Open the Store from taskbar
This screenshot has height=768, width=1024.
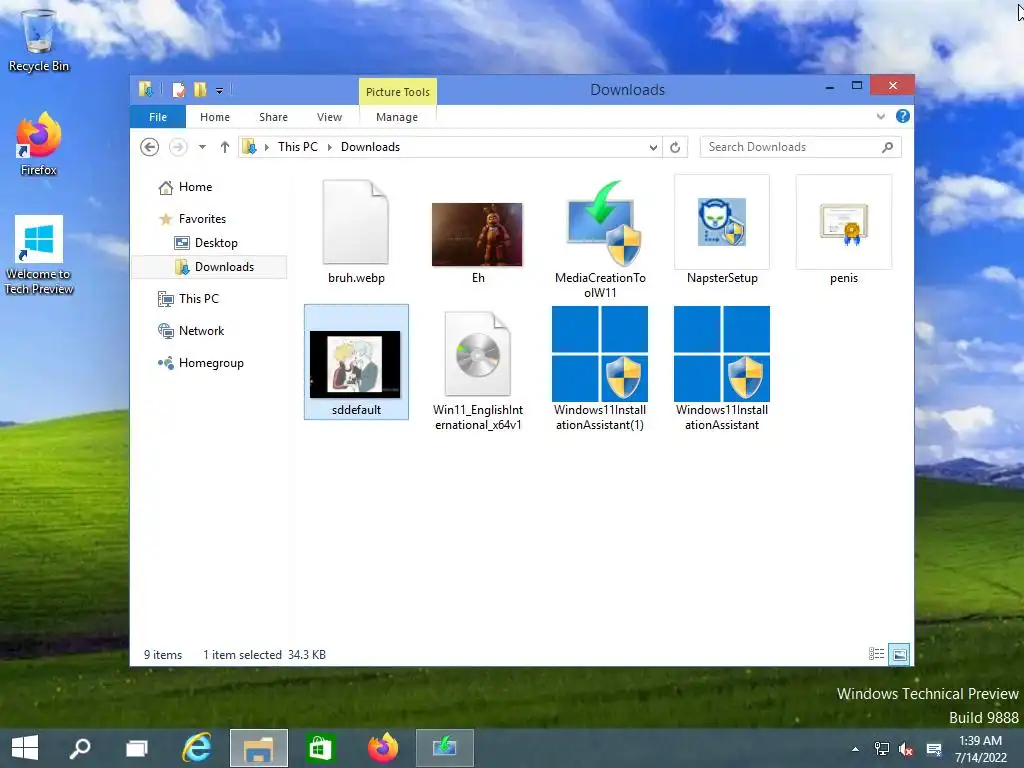(x=320, y=748)
